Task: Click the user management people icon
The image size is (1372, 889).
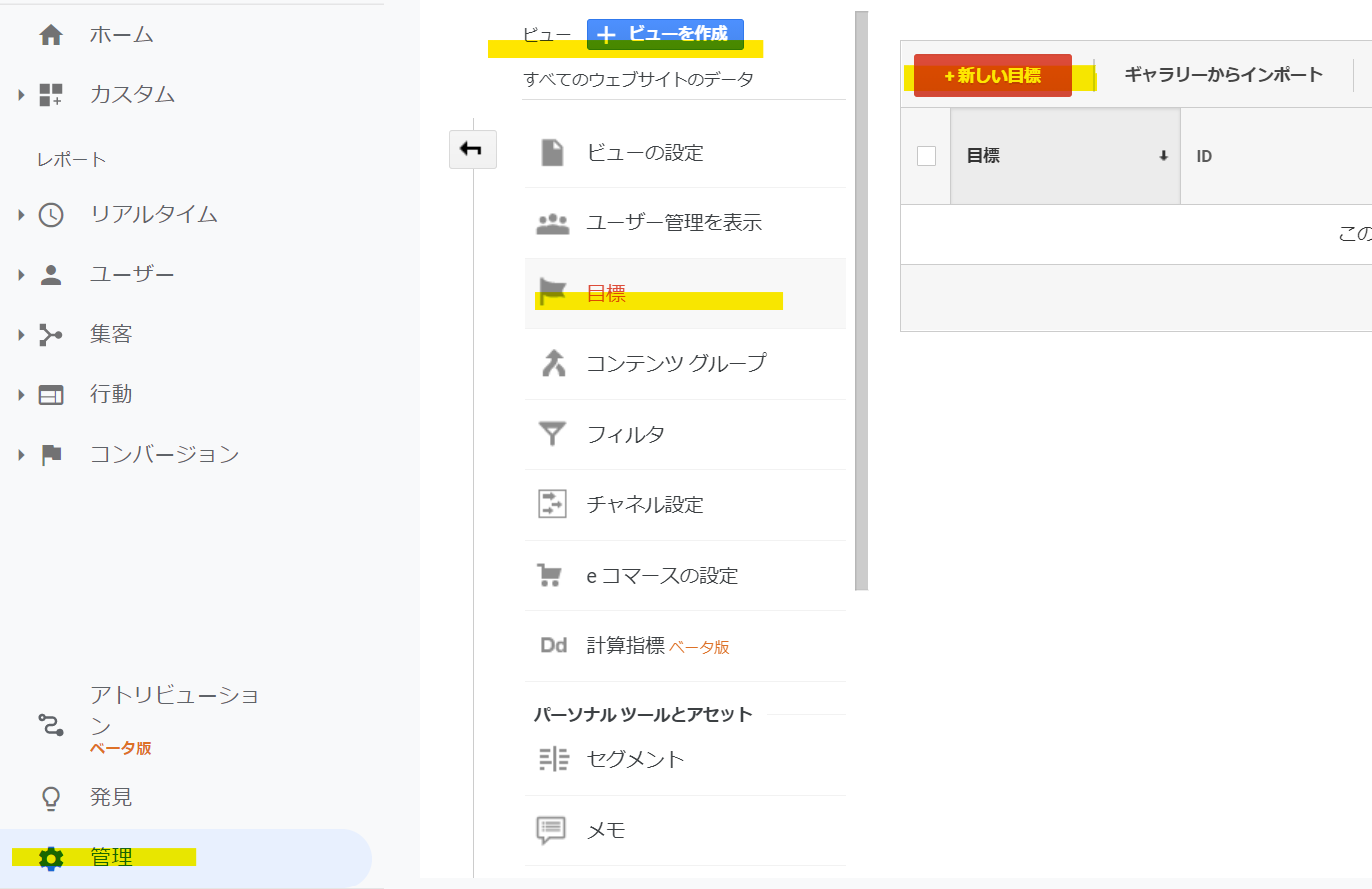Action: [552, 223]
